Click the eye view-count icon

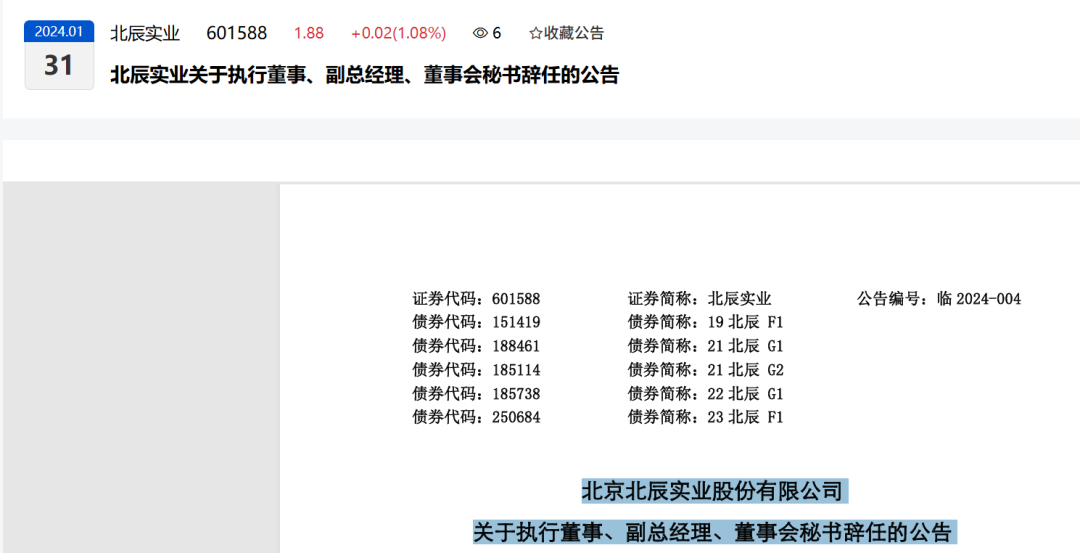point(480,33)
